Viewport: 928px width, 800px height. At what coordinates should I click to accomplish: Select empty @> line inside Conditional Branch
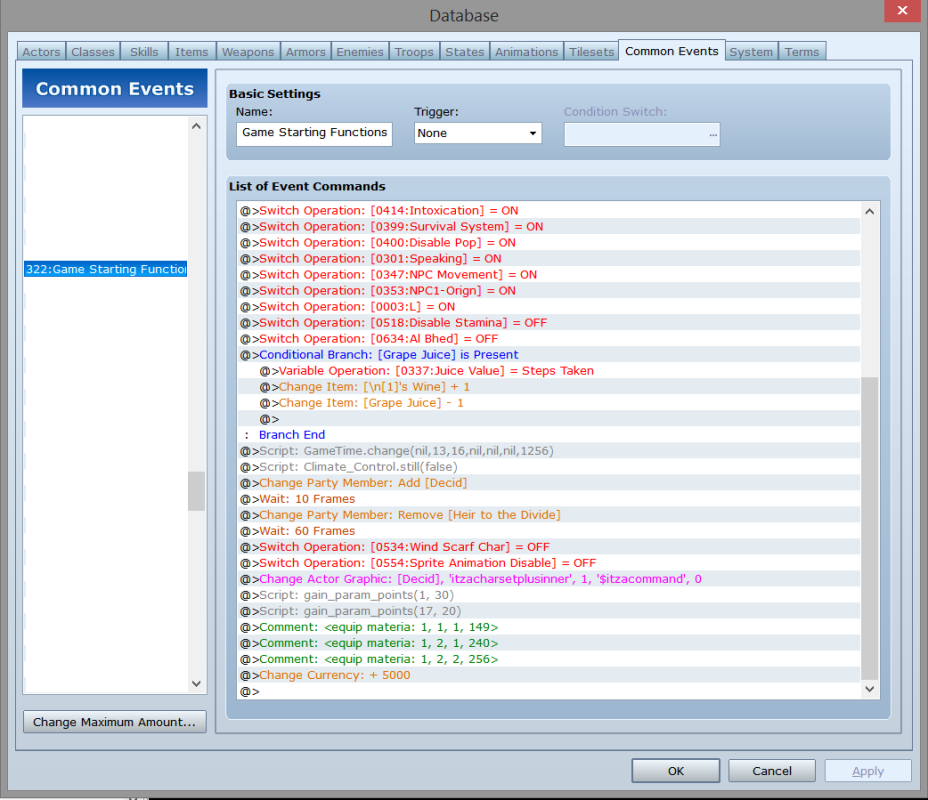coord(549,419)
